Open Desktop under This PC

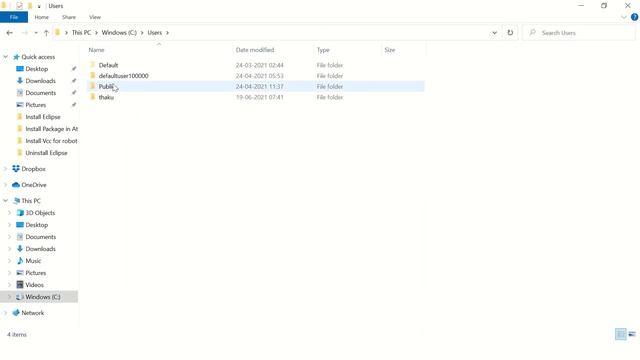point(37,225)
